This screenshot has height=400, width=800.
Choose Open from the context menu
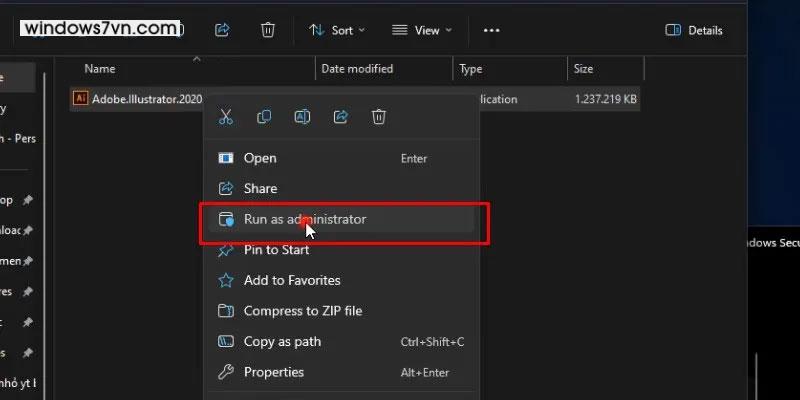(x=260, y=158)
